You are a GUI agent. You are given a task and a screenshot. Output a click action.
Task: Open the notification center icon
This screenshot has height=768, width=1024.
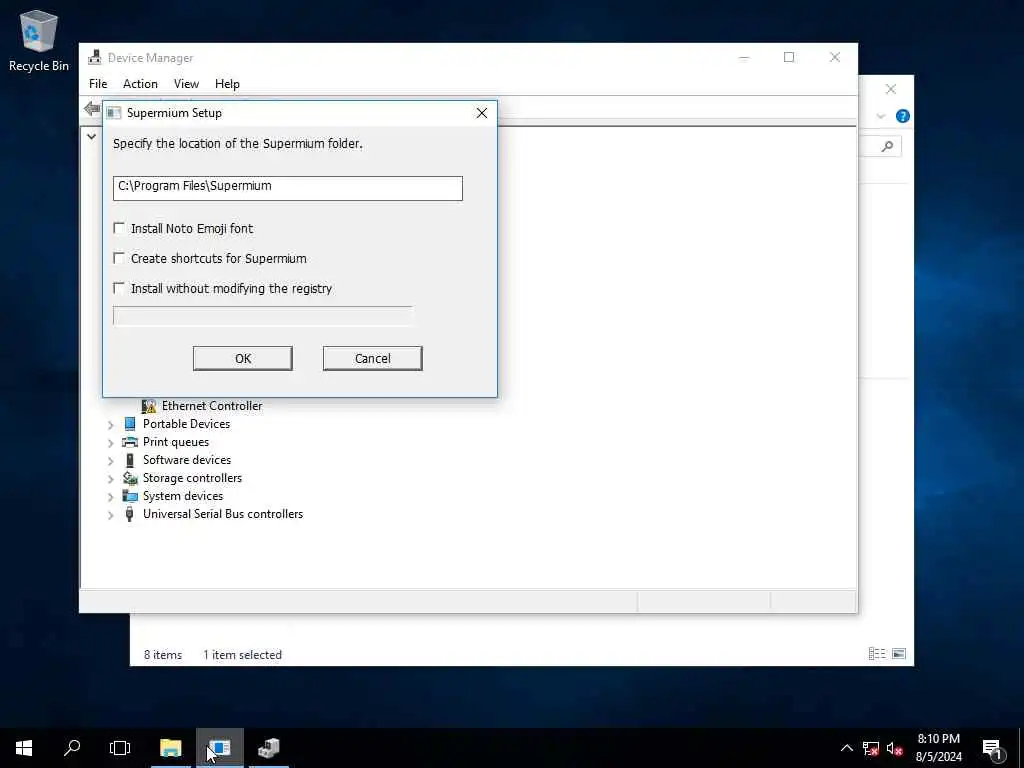(992, 749)
